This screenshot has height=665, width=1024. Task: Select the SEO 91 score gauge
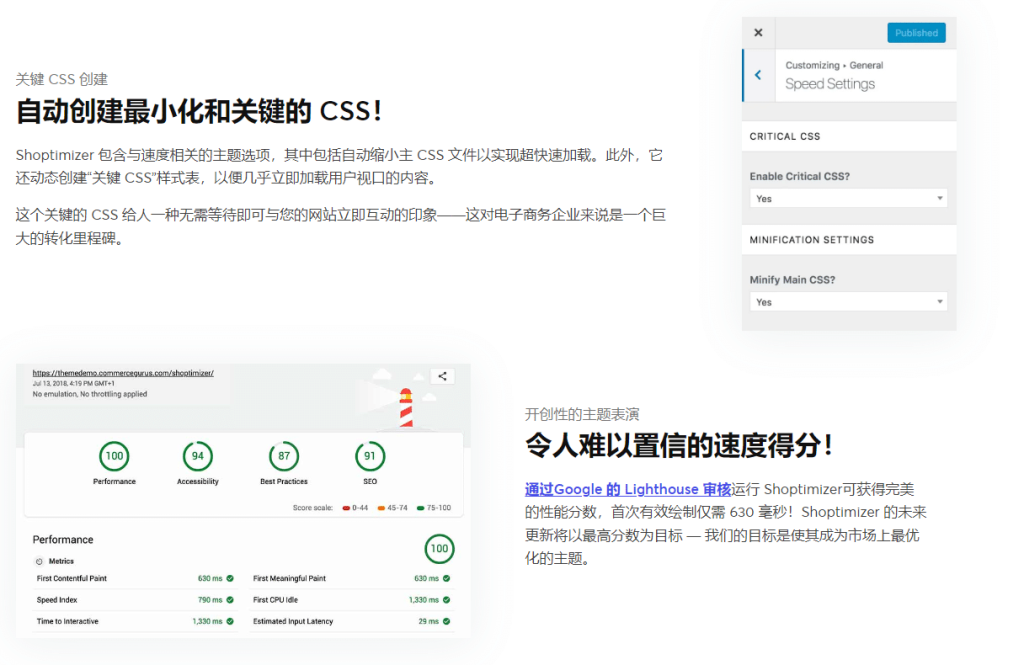click(x=370, y=456)
